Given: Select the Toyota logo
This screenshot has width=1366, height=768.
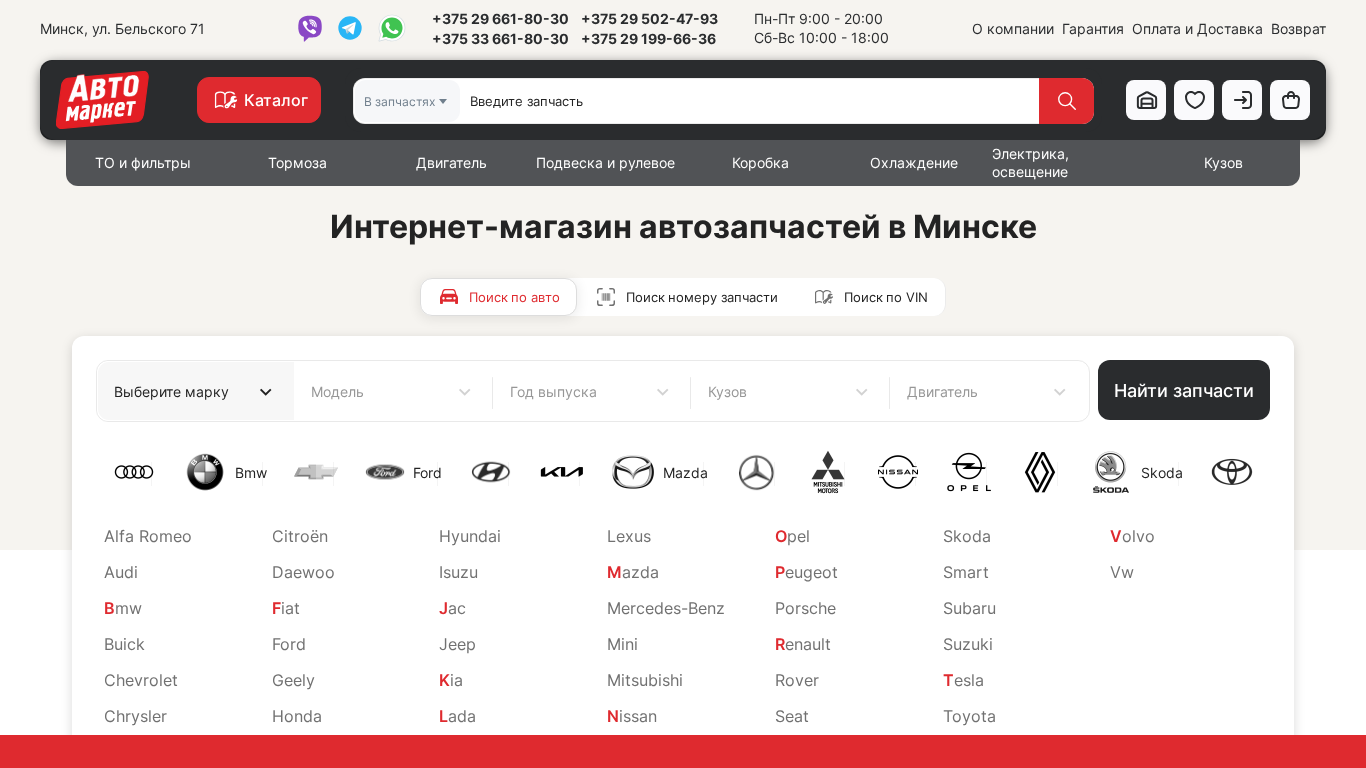Looking at the screenshot, I should click(1232, 472).
